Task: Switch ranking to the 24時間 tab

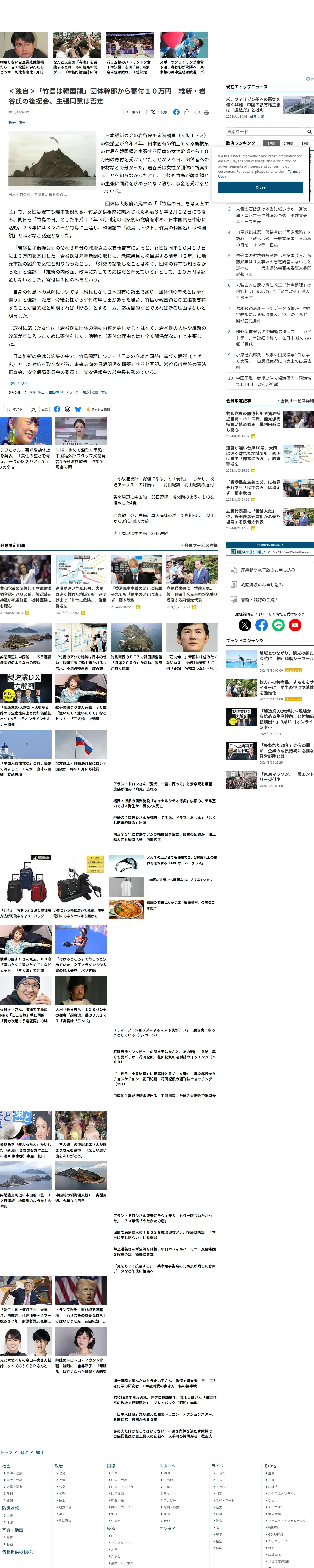Action: (288, 143)
